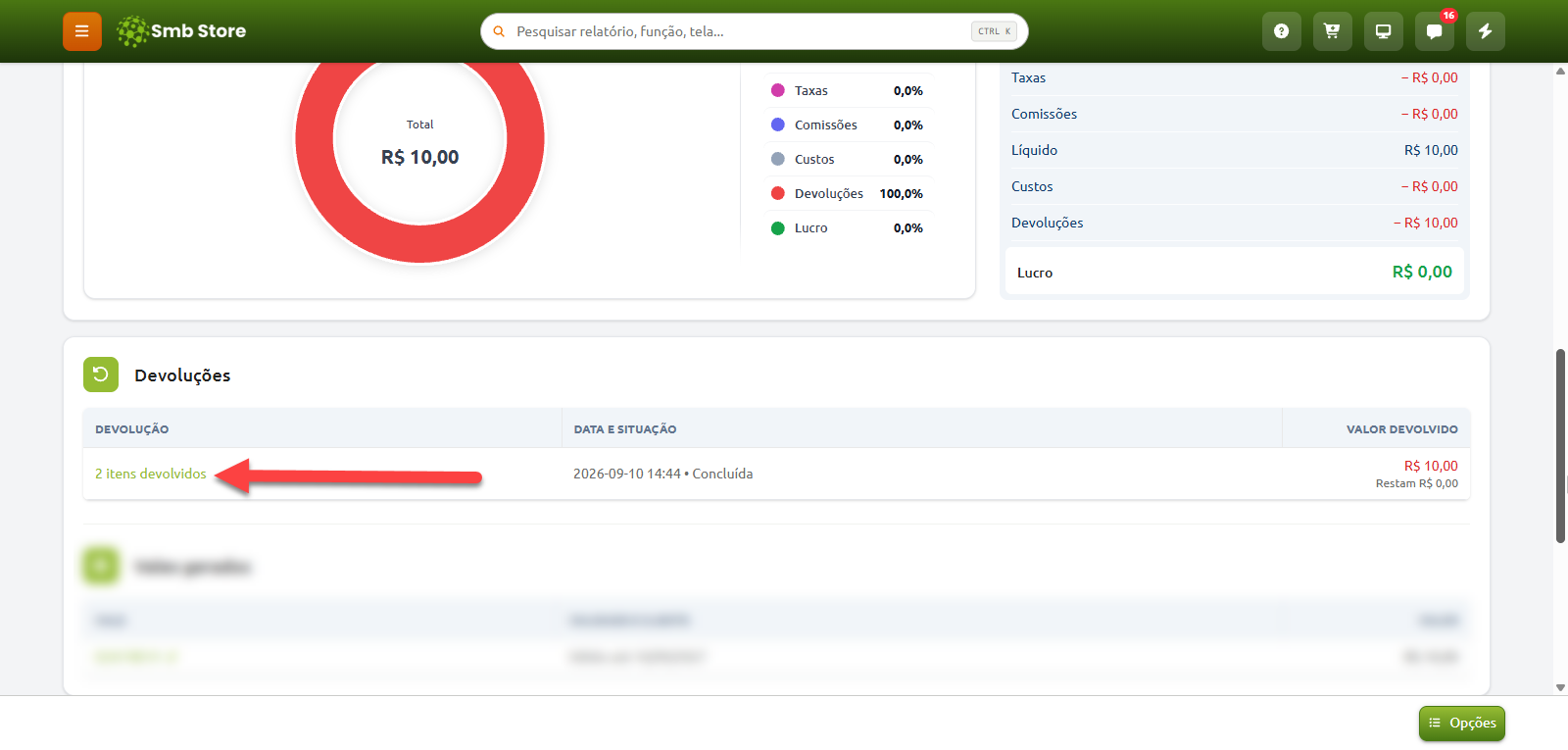Open the shopping cart icon
The image size is (1568, 750).
coord(1332,31)
